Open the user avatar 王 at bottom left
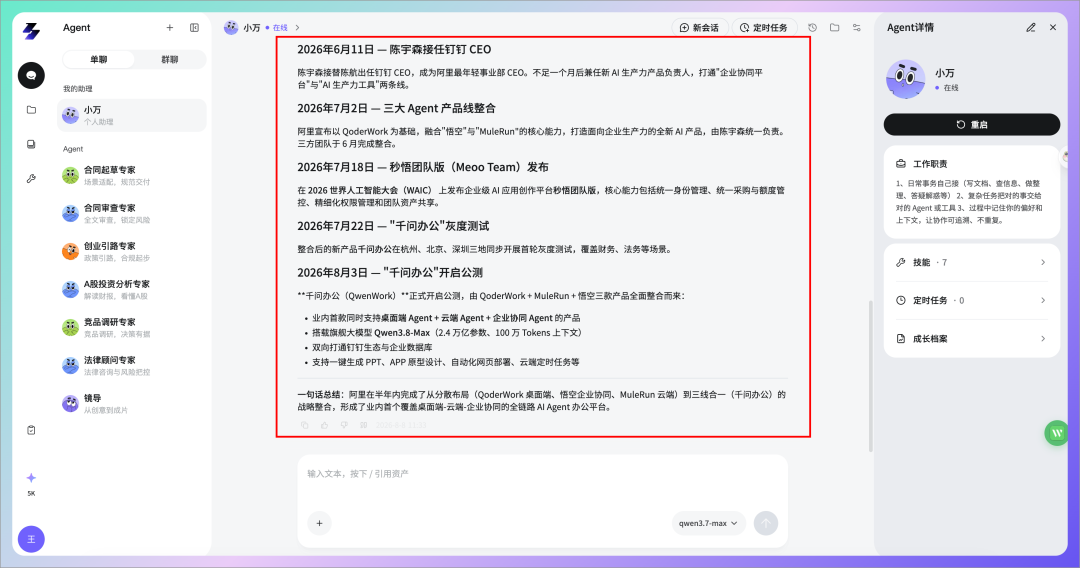 [x=31, y=539]
